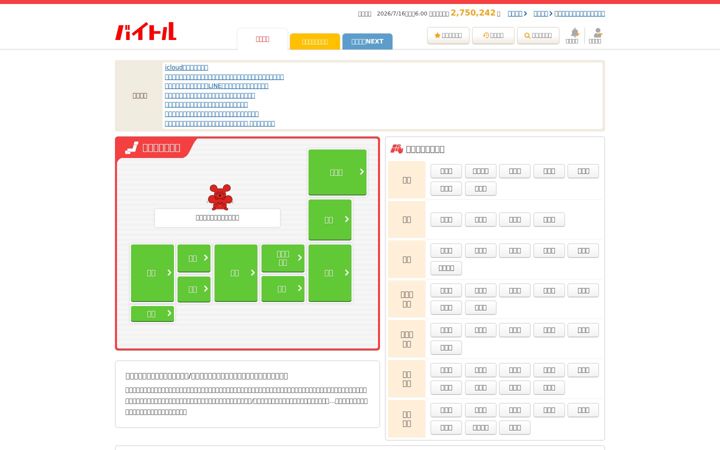Open the person account icon
Screen dimensions: 720x450
[x=597, y=33]
